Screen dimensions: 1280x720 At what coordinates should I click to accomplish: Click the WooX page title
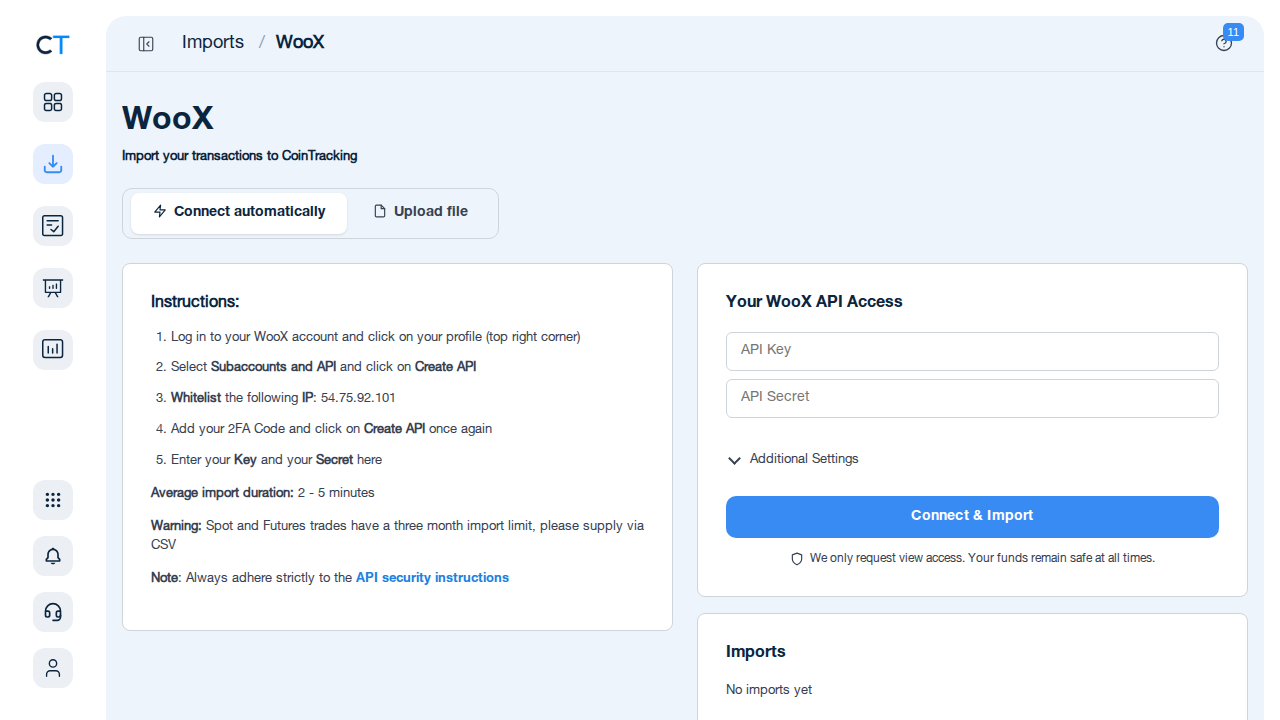tap(168, 118)
